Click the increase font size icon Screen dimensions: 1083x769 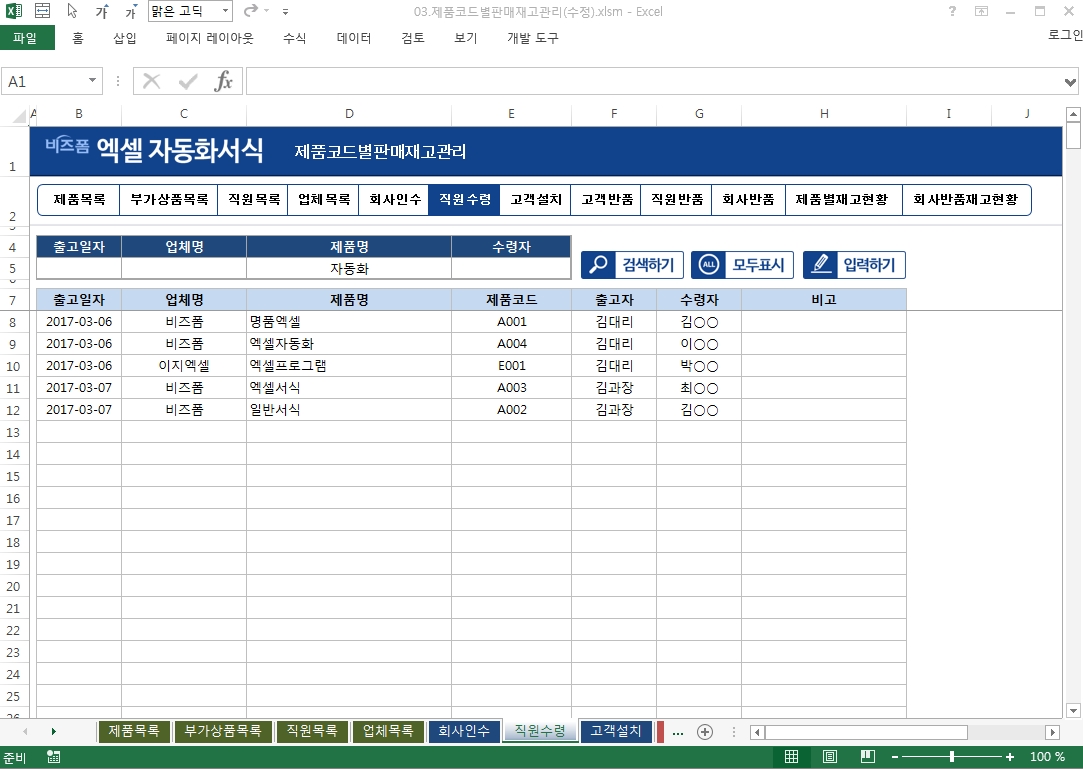point(103,12)
